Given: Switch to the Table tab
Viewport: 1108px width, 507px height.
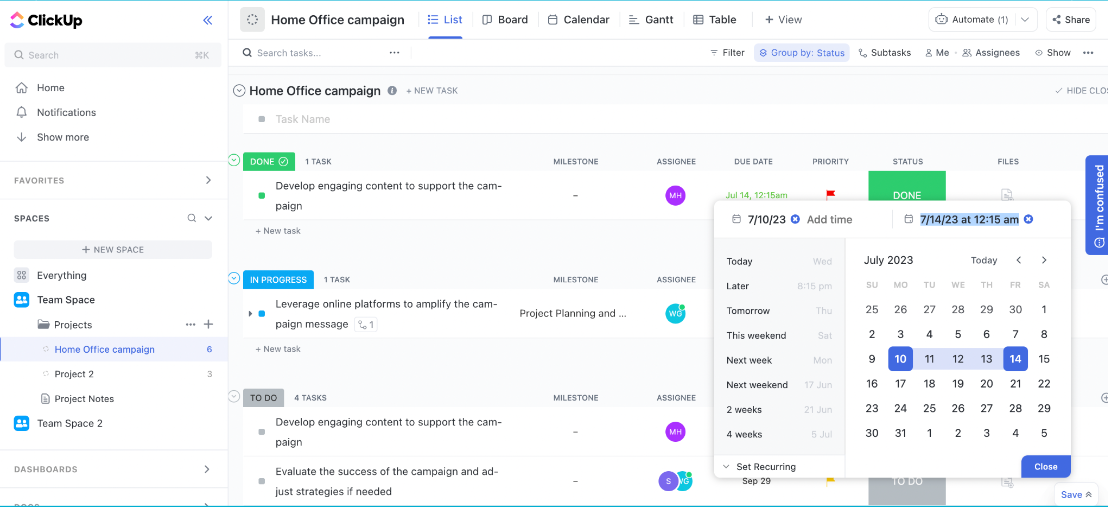Looking at the screenshot, I should (x=714, y=20).
